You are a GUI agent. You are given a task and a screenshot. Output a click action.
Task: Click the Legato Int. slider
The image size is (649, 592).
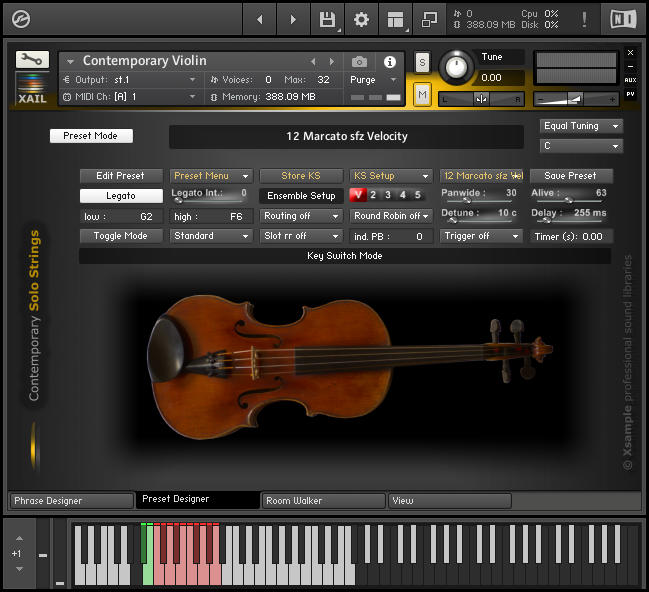click(x=209, y=200)
